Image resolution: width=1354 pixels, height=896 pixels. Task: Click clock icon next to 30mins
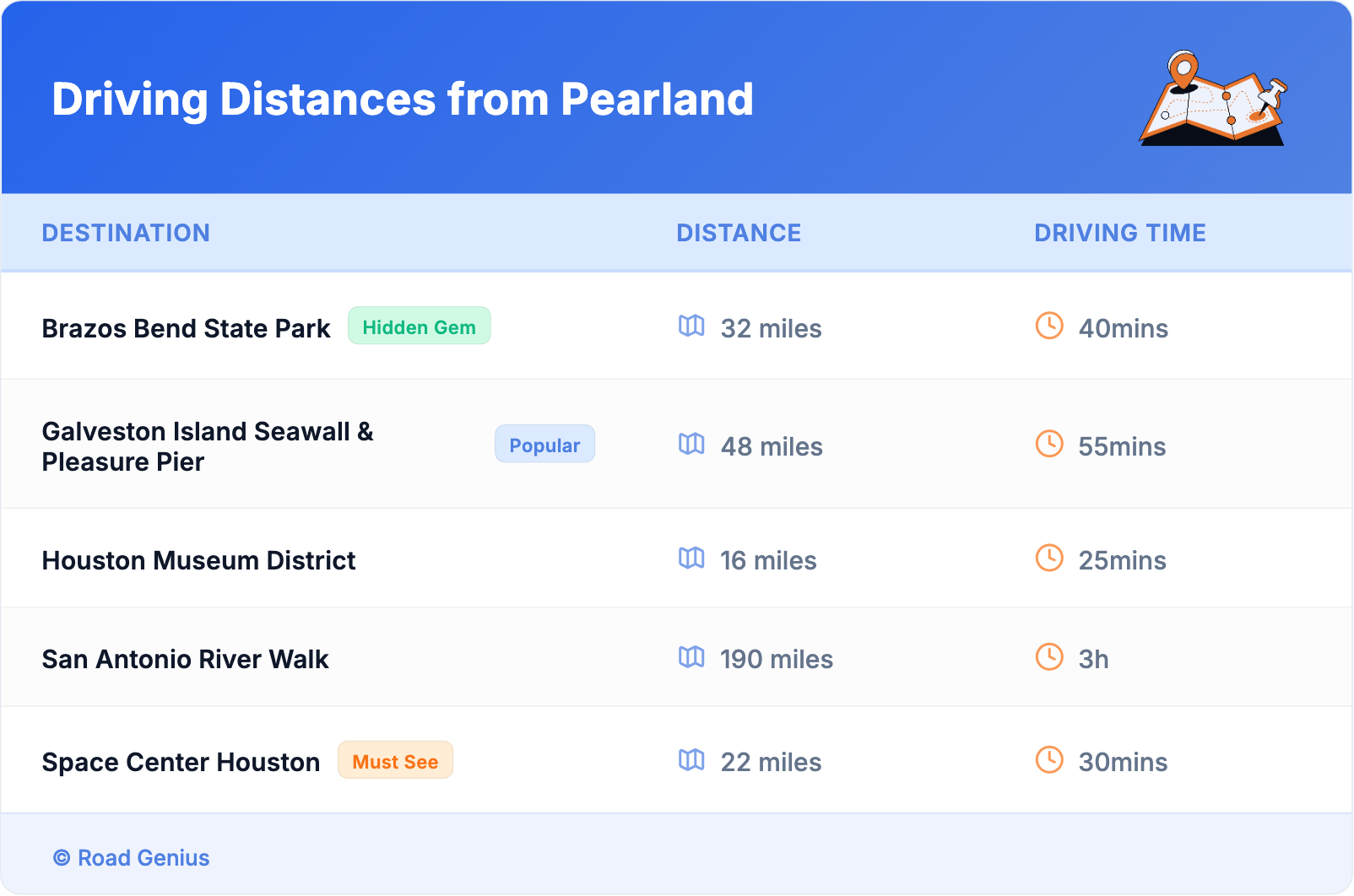[x=1049, y=760]
